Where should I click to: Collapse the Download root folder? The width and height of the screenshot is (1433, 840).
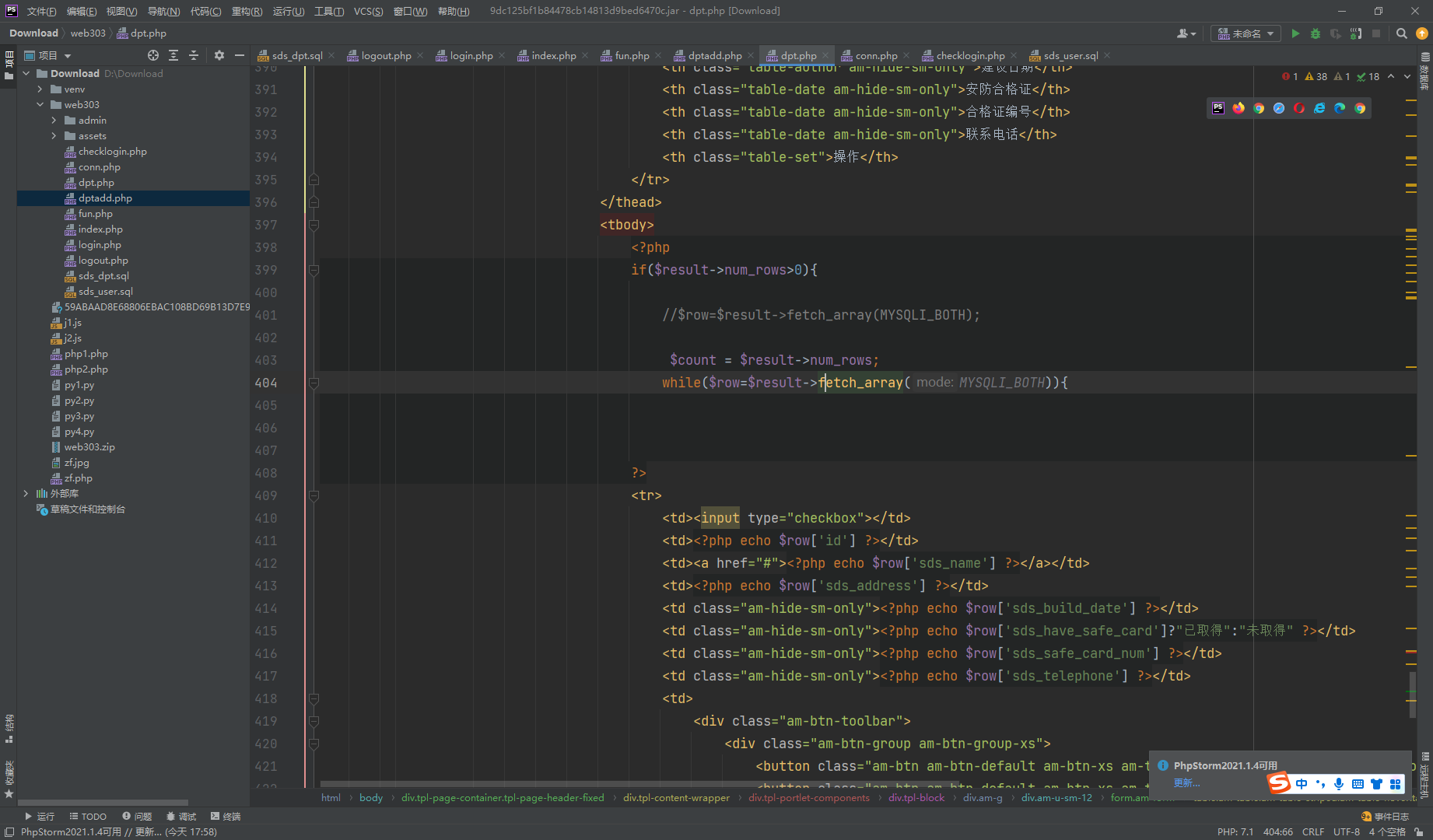click(26, 73)
